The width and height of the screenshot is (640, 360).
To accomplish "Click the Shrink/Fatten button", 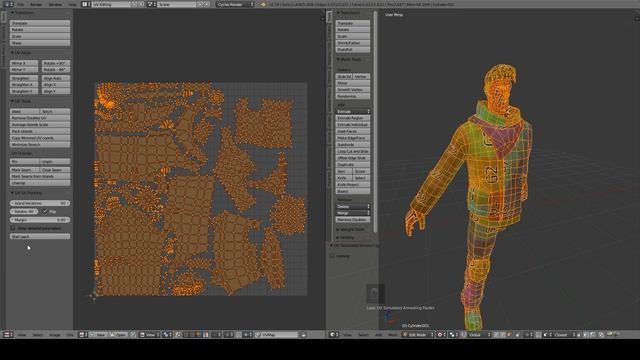I will (x=353, y=43).
